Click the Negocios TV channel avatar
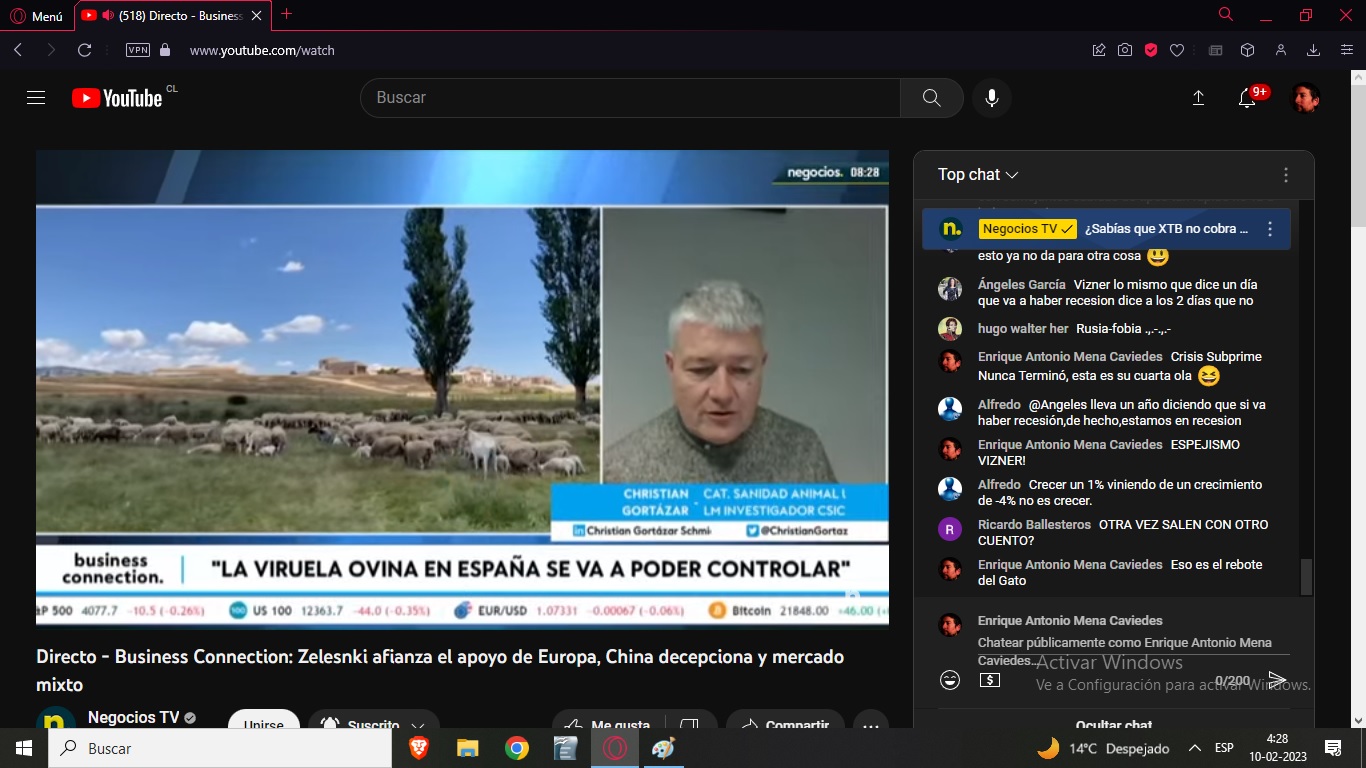 (x=56, y=718)
